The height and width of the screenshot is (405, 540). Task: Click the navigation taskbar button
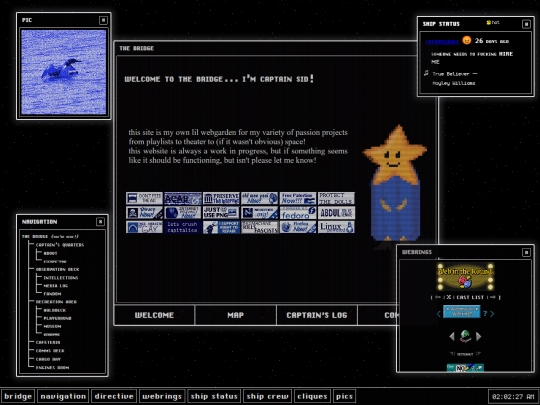pos(63,396)
